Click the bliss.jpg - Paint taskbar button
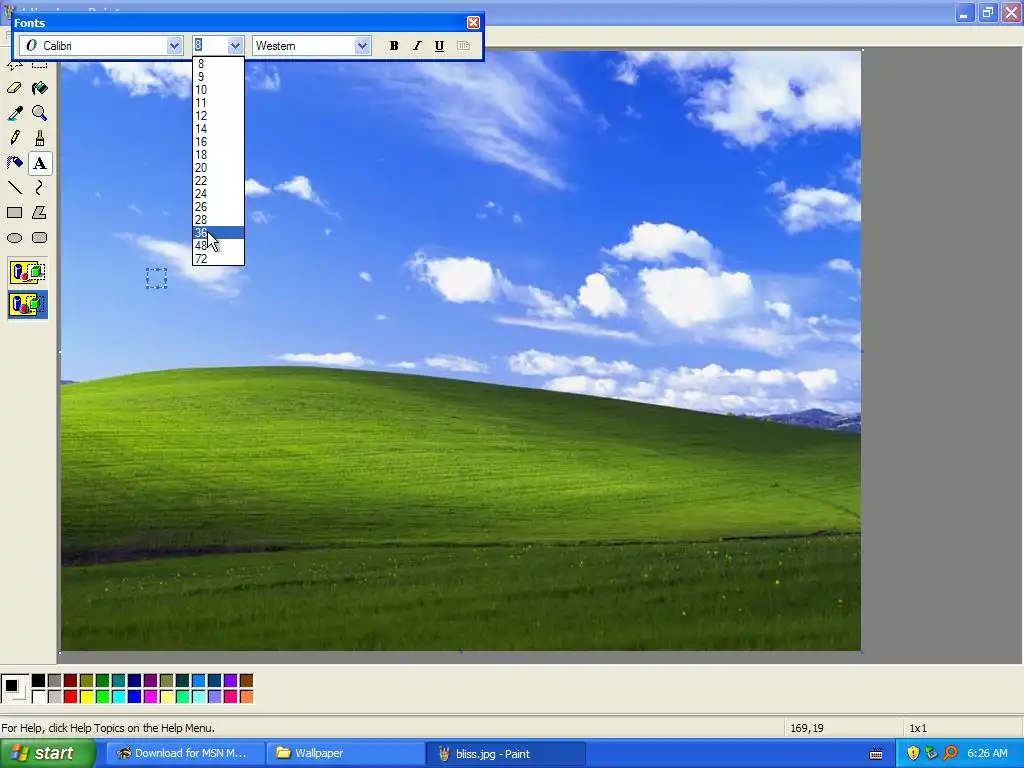1024x768 pixels. [x=506, y=754]
